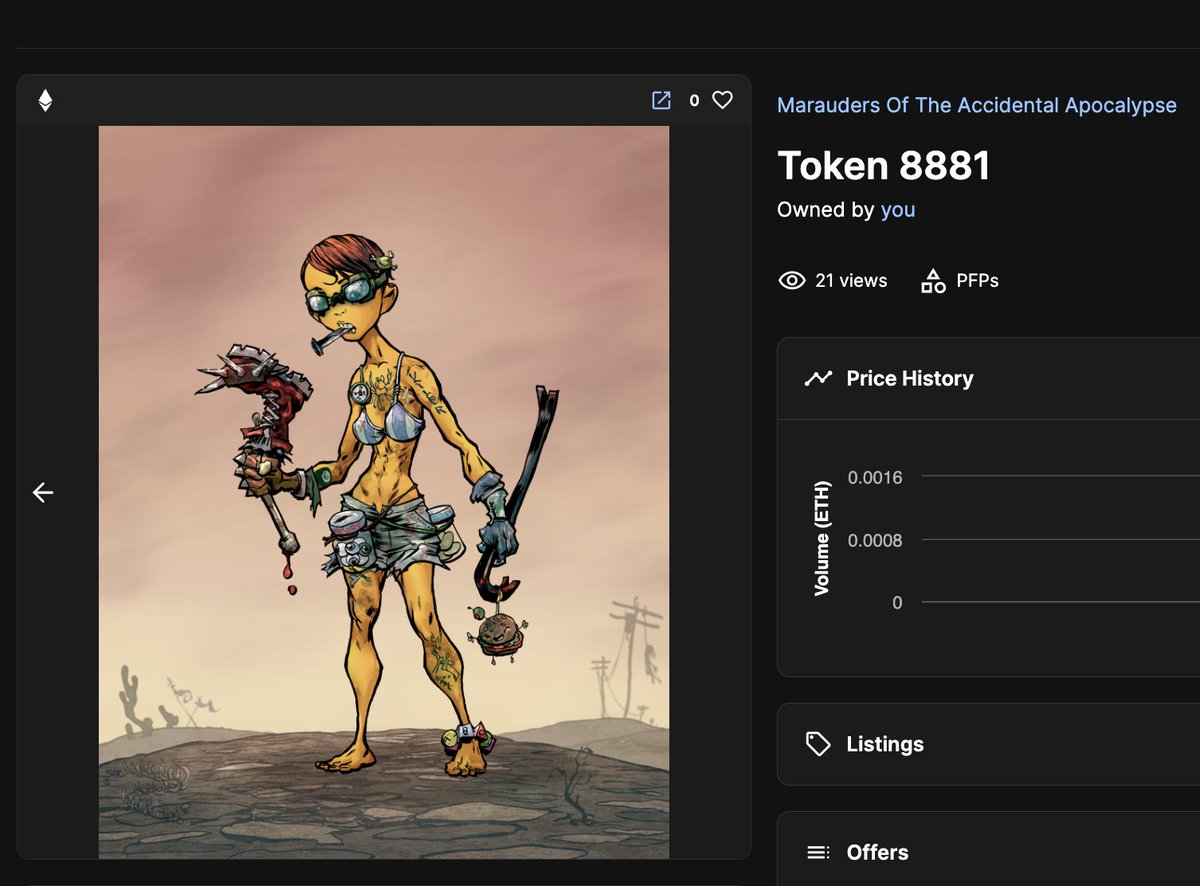Viewport: 1200px width, 886px height.
Task: Click the Token 8881 artwork image
Action: point(384,492)
